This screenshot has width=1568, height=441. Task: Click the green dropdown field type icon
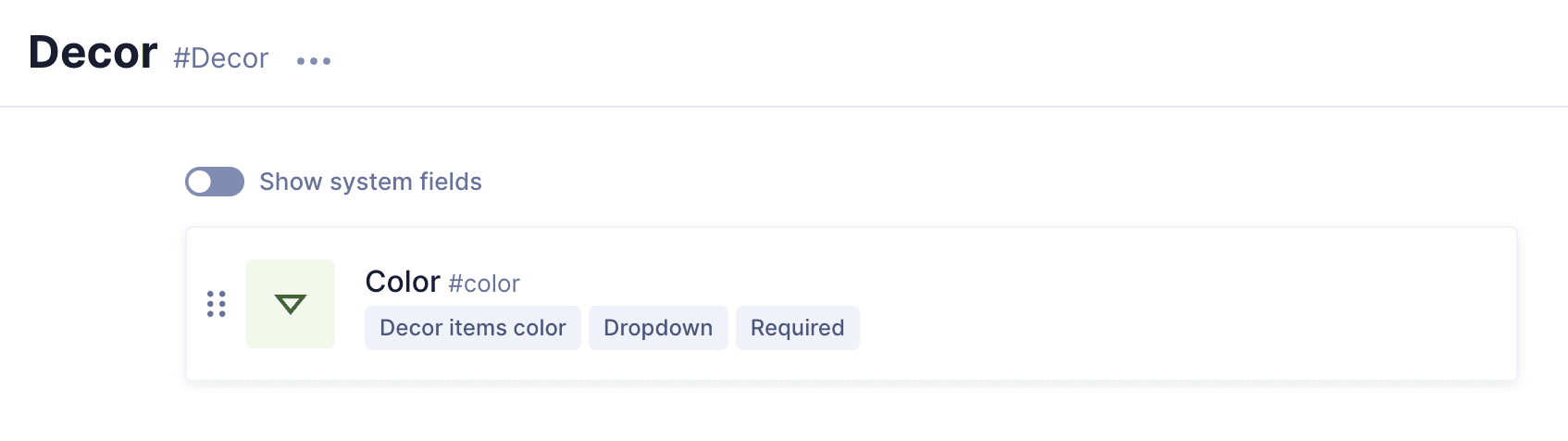click(291, 304)
